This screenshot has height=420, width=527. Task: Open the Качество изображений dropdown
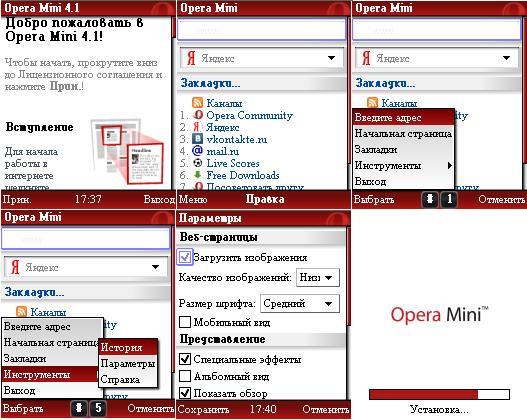[318, 278]
